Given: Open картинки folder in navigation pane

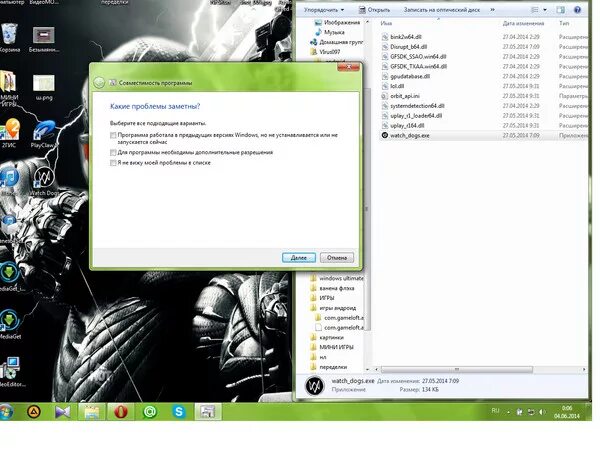Looking at the screenshot, I should click(x=331, y=338).
